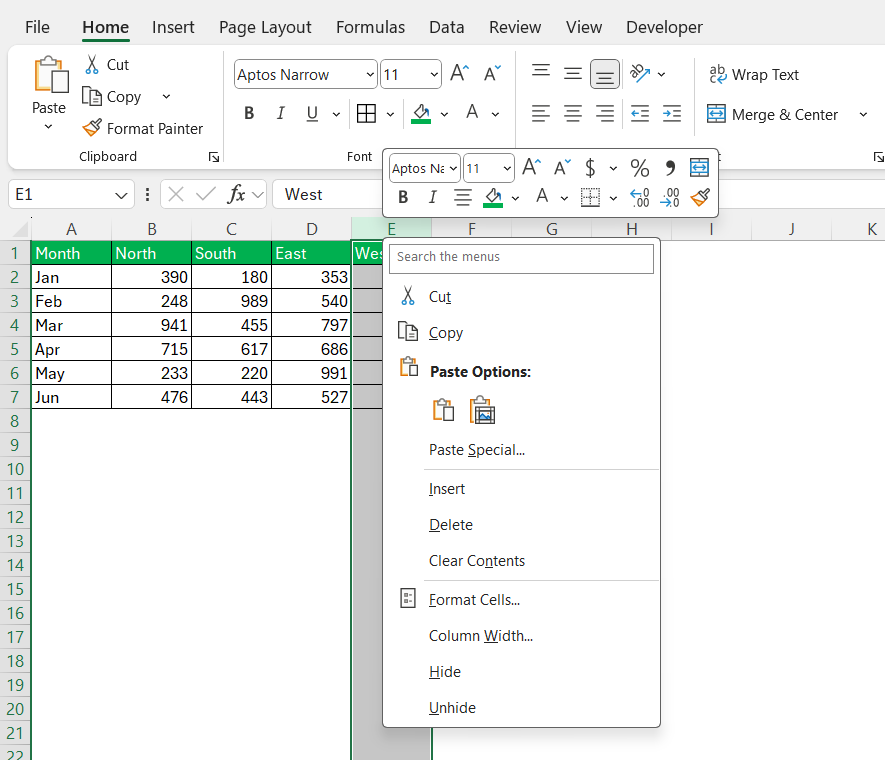This screenshot has height=760, width=885.
Task: Click Percent Style in mini toolbar
Action: pyautogui.click(x=639, y=168)
